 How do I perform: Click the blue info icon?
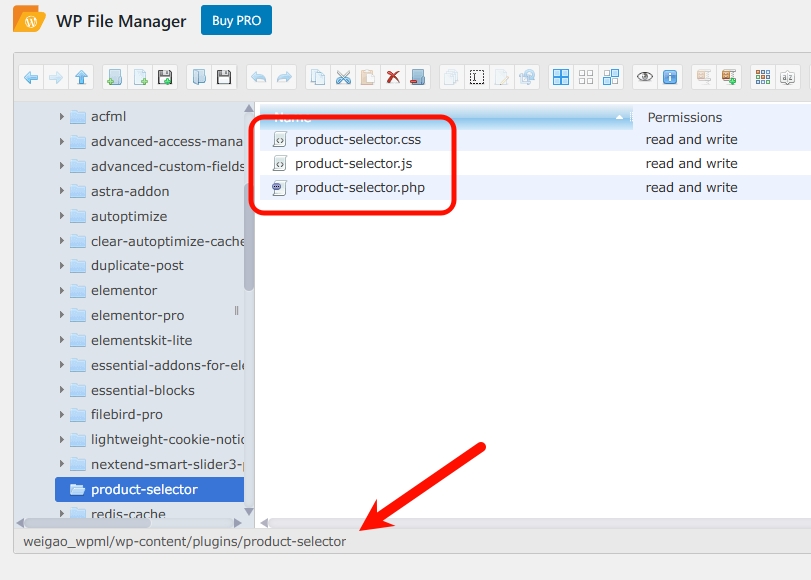(x=670, y=78)
